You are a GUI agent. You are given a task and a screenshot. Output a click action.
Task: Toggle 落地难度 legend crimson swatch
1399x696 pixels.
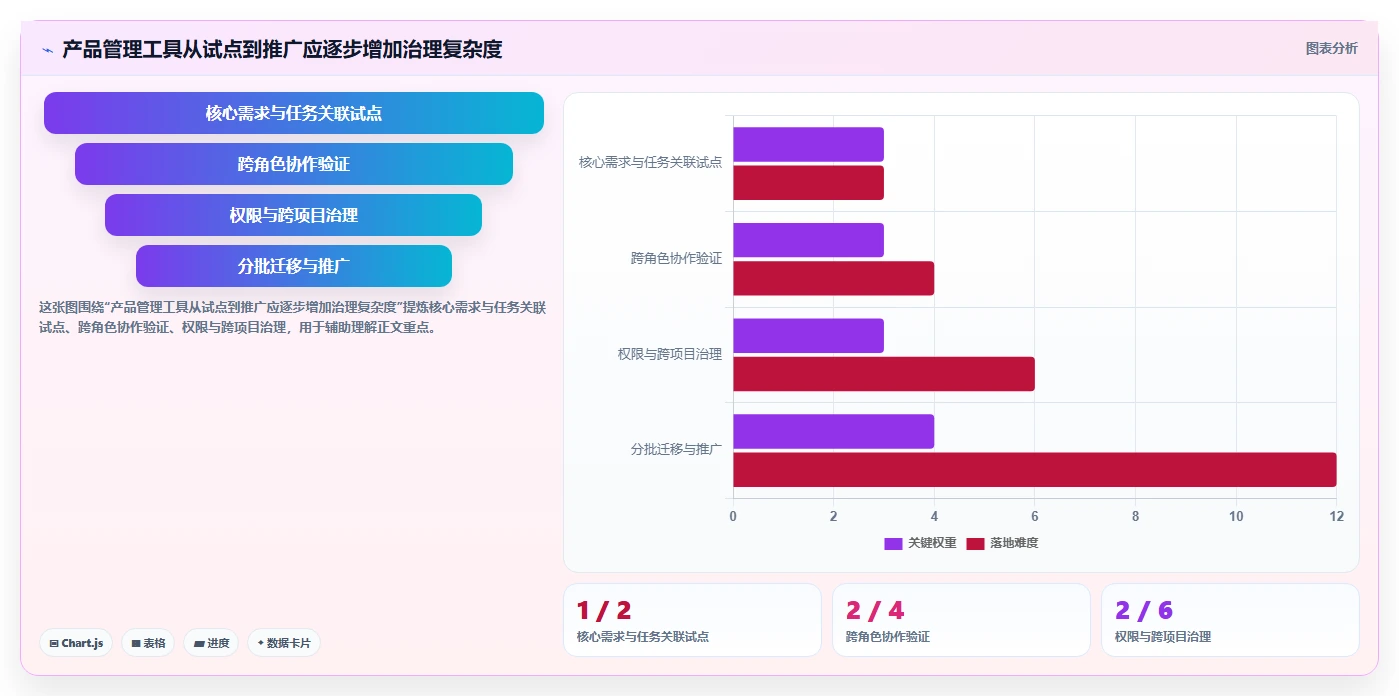click(x=975, y=543)
